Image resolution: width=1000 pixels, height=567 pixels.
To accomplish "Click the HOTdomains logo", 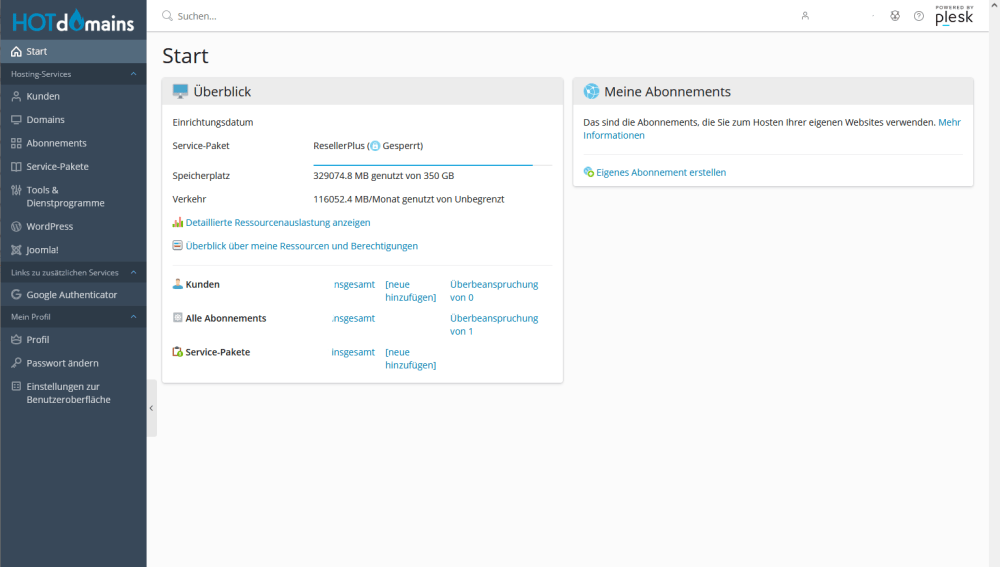I will (73, 21).
